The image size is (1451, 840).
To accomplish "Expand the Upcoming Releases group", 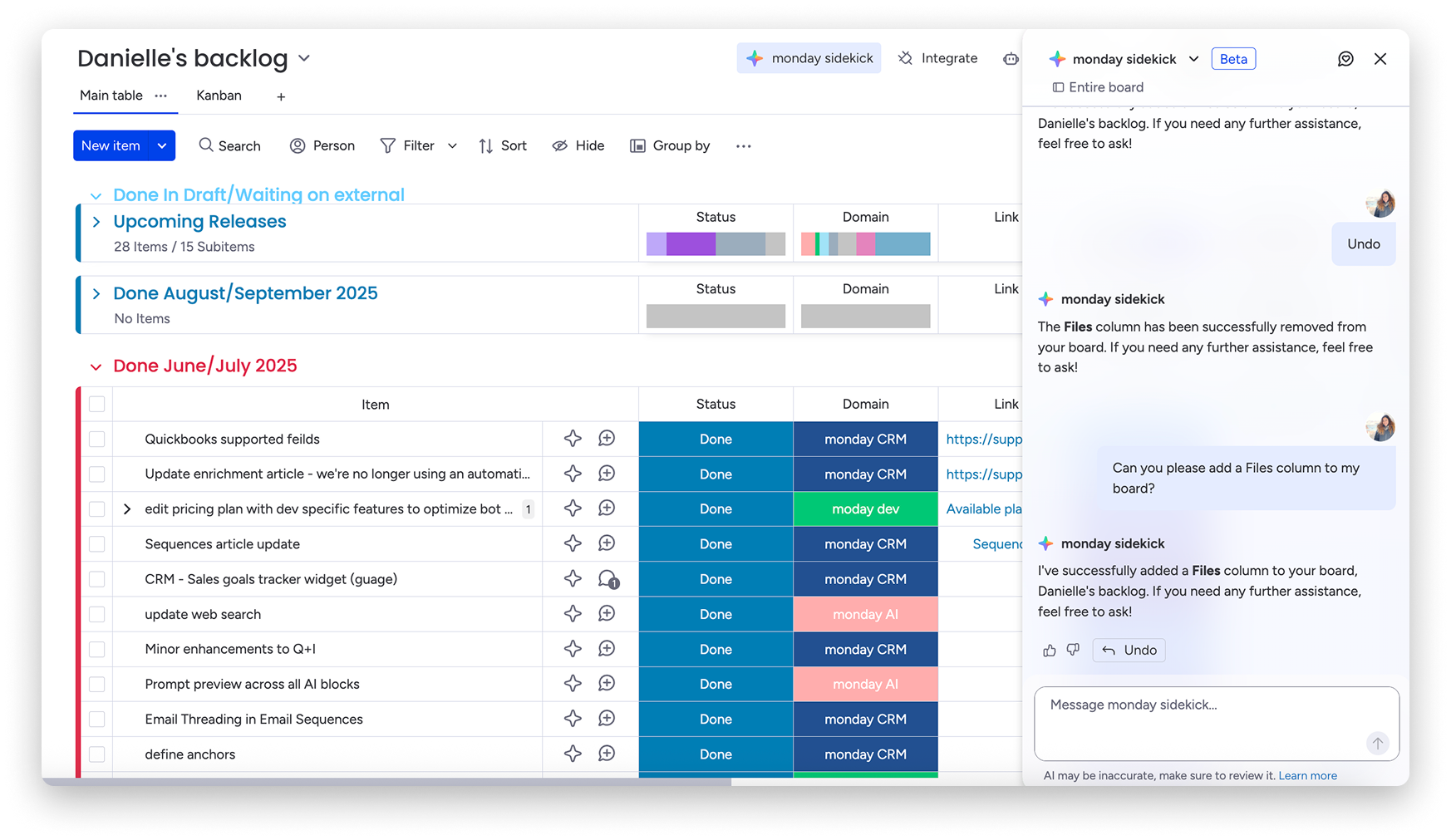I will tap(96, 222).
